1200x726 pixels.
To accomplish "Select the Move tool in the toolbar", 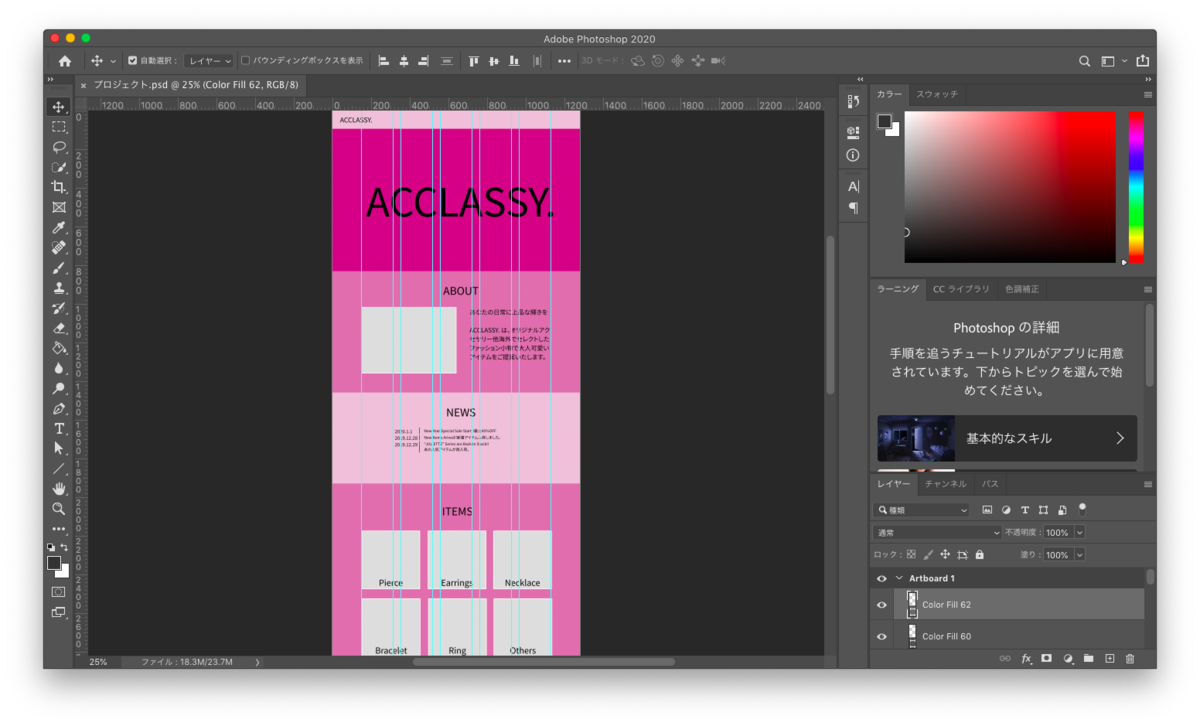I will tap(59, 107).
